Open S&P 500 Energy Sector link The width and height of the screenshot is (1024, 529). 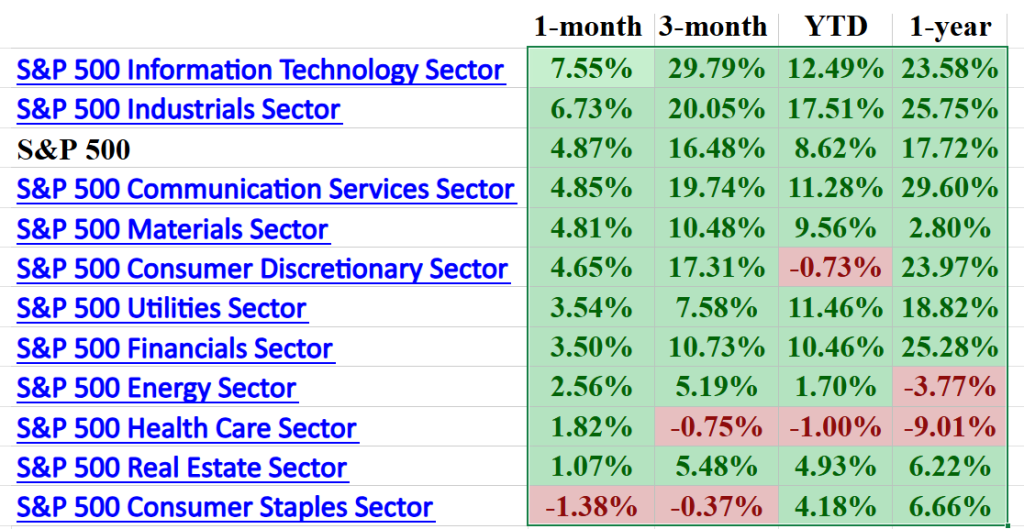pyautogui.click(x=156, y=388)
